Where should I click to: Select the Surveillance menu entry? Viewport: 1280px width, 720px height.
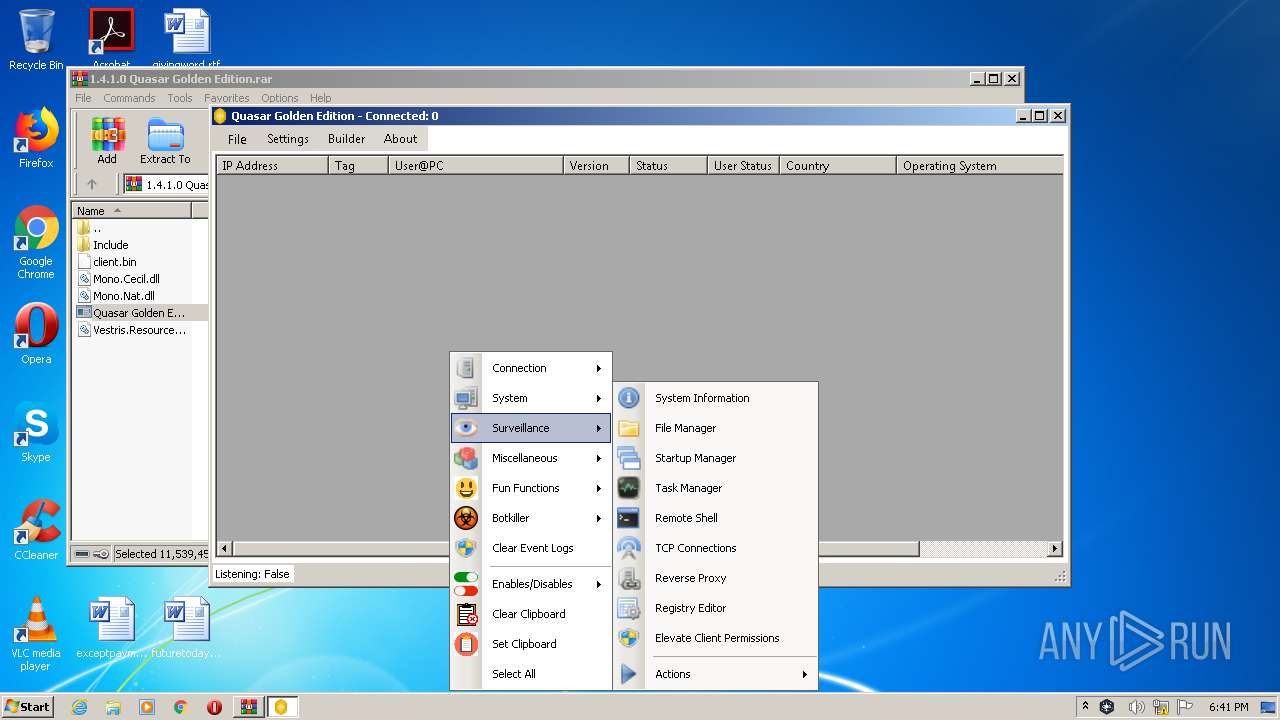point(531,428)
